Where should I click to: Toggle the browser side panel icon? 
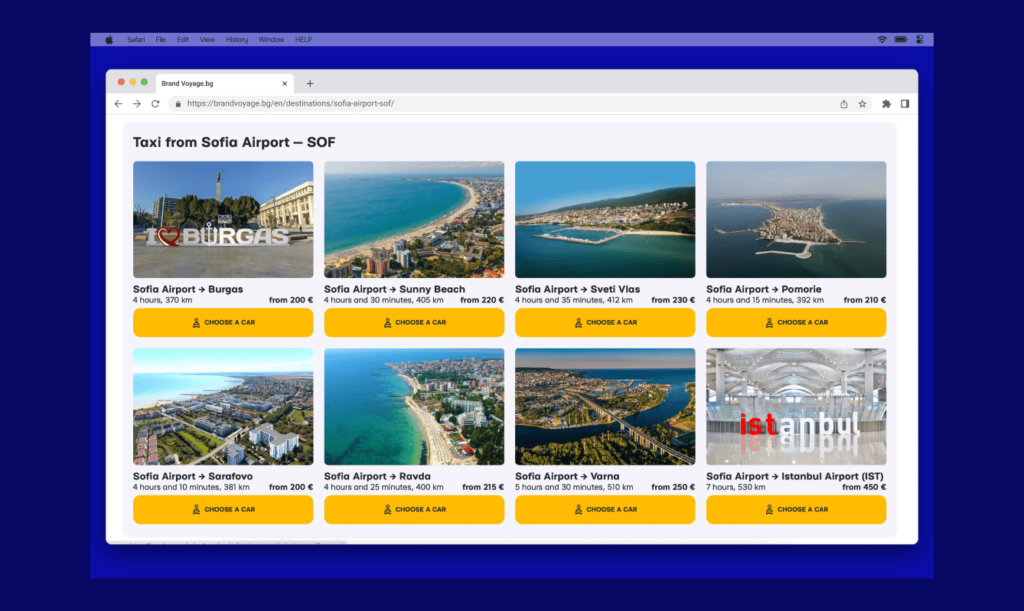[904, 103]
